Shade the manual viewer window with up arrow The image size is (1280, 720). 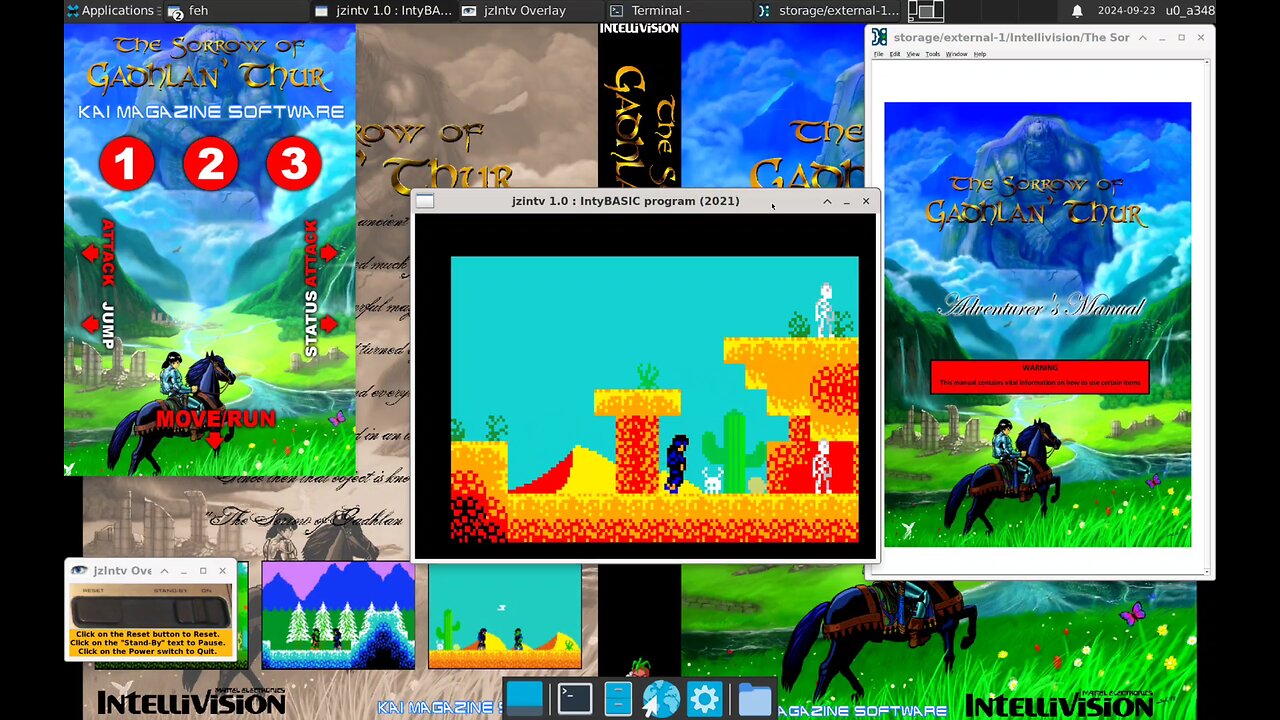coord(1143,37)
